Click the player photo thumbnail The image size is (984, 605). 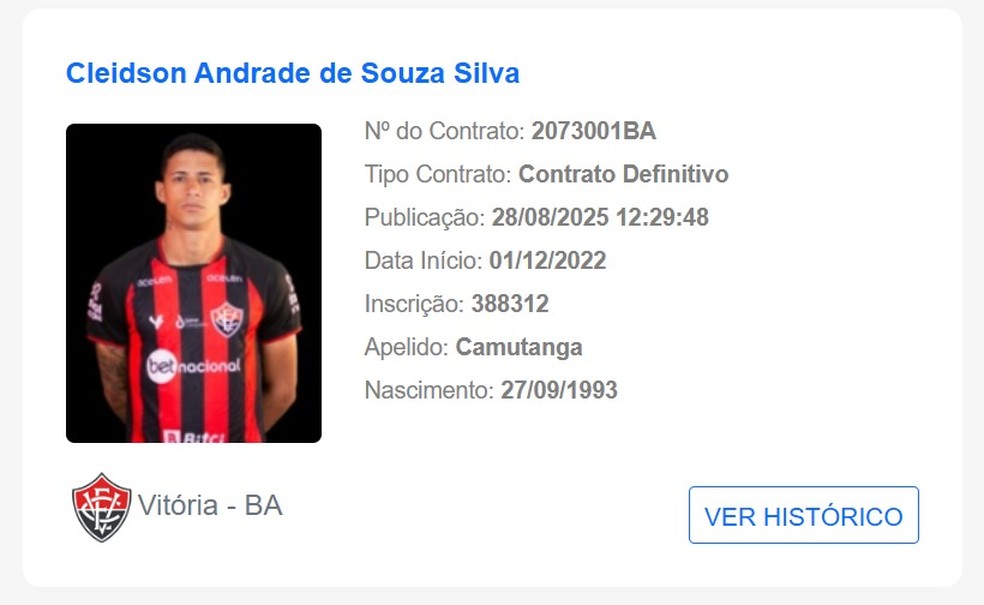pyautogui.click(x=194, y=283)
